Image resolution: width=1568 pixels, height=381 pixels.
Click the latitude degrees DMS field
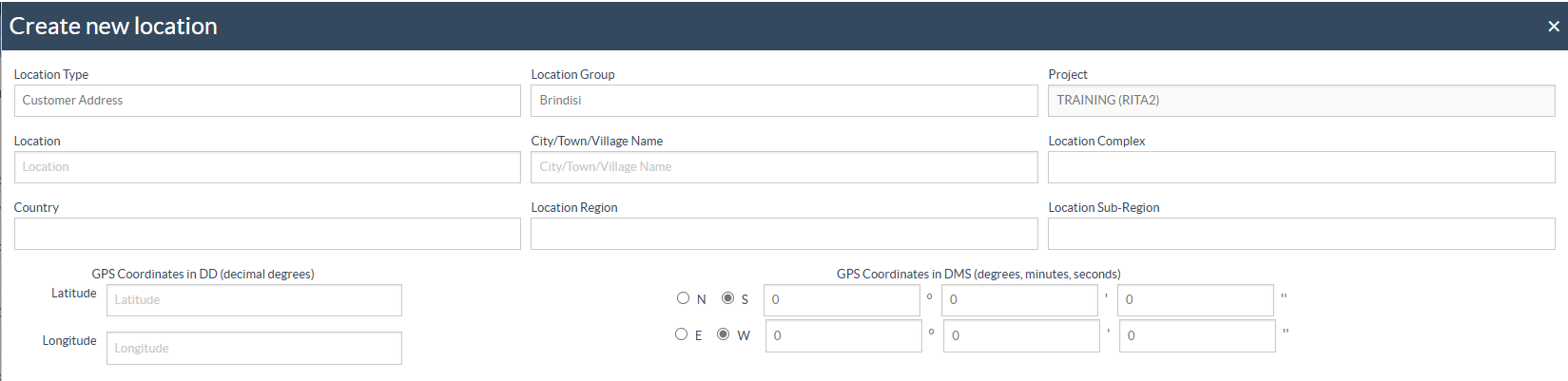click(x=842, y=300)
